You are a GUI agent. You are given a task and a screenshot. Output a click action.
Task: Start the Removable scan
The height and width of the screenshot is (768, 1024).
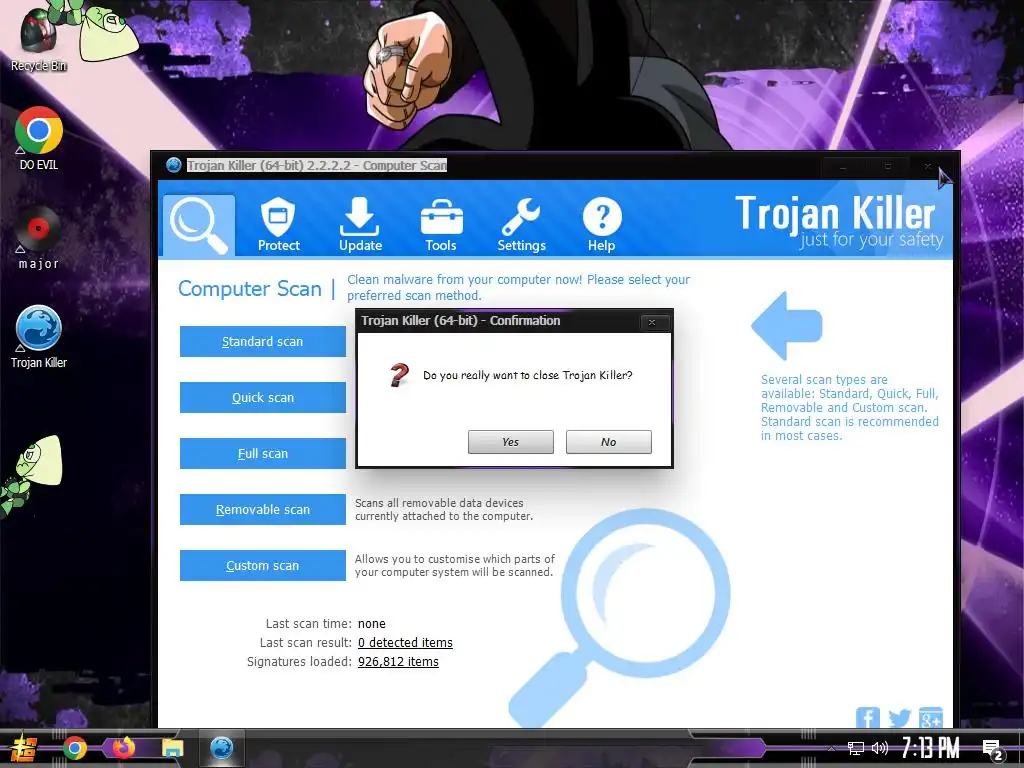click(x=263, y=509)
